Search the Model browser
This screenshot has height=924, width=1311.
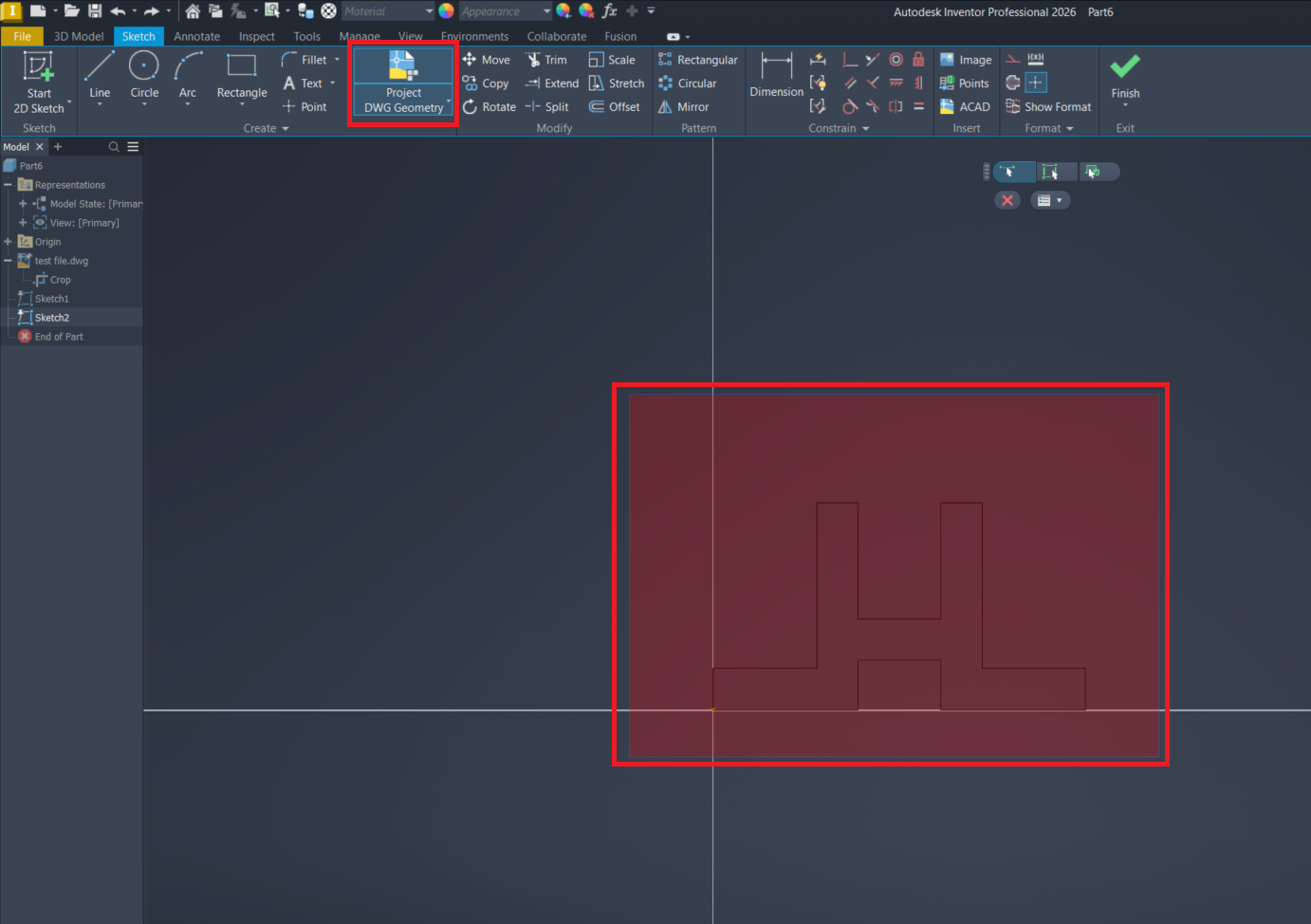114,147
